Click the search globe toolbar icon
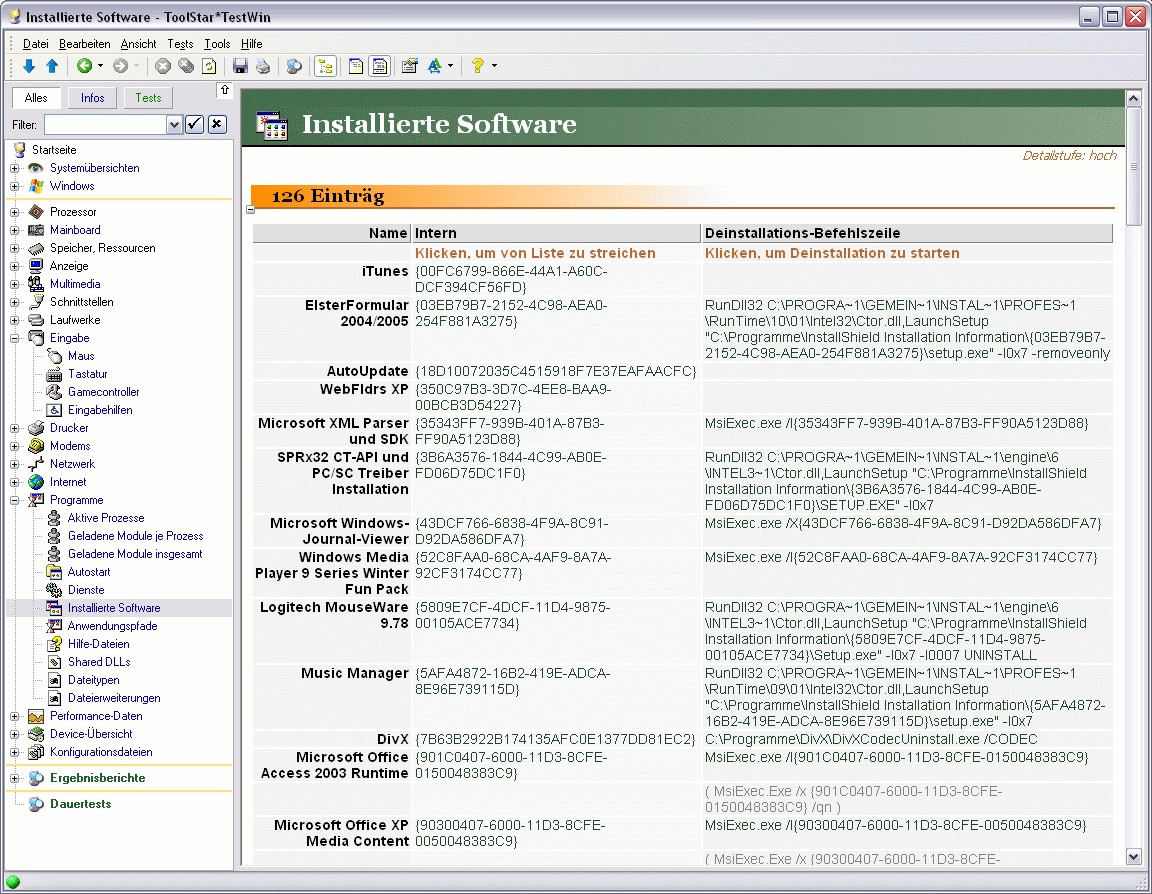 tap(294, 67)
